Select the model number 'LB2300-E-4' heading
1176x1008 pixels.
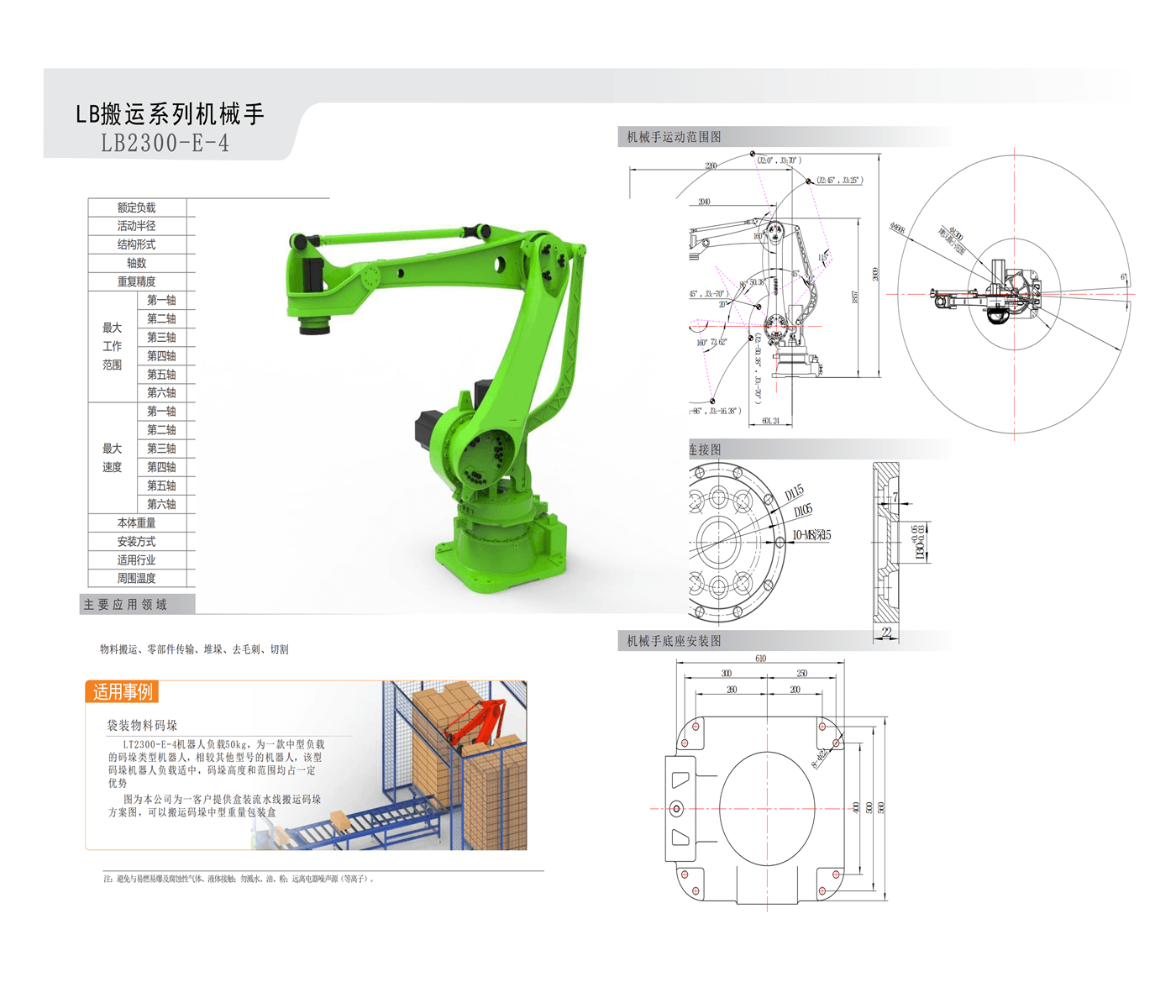[165, 143]
